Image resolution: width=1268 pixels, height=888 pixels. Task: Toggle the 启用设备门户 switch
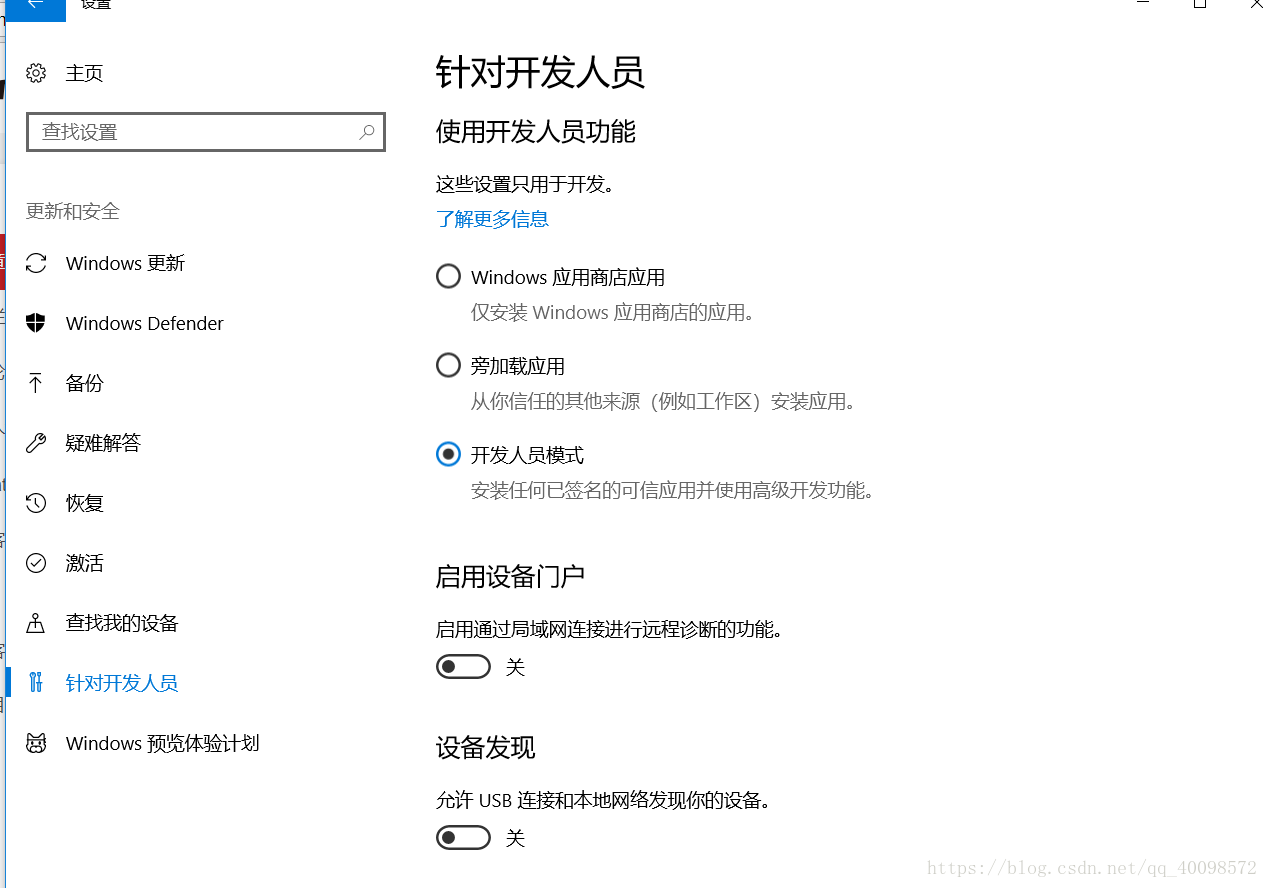click(x=464, y=666)
